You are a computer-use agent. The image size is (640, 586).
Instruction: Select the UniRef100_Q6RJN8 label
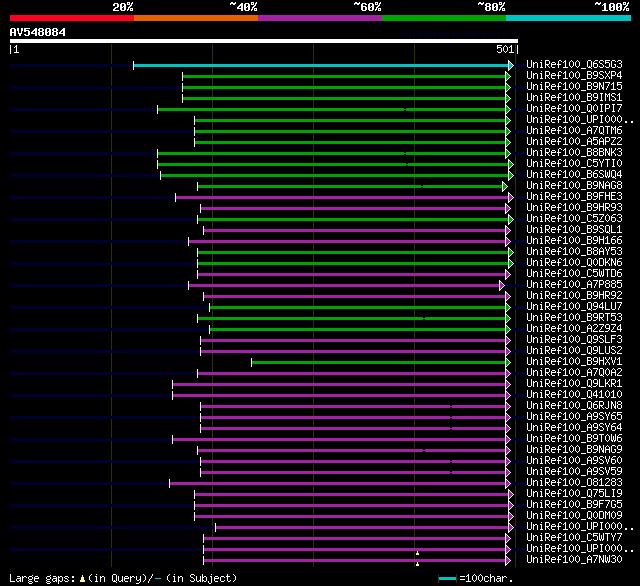574,406
